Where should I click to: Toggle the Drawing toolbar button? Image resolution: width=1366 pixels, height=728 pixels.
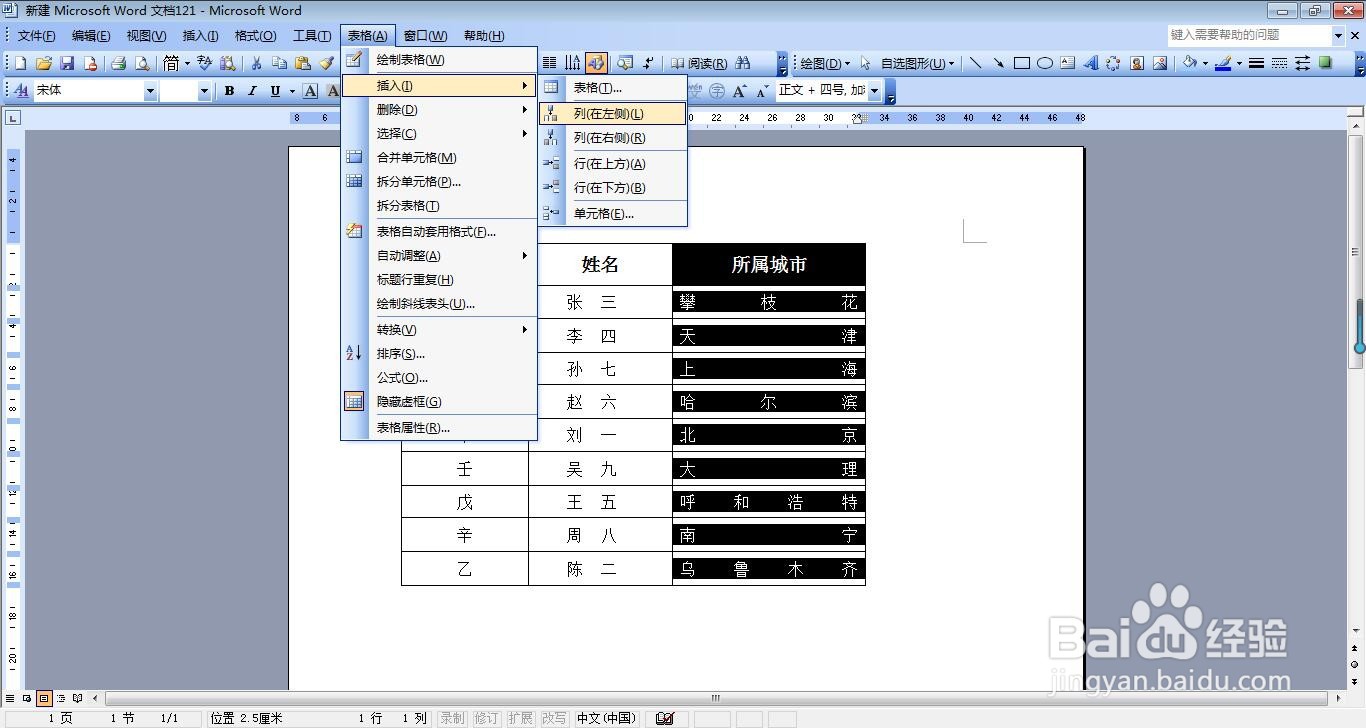[596, 63]
